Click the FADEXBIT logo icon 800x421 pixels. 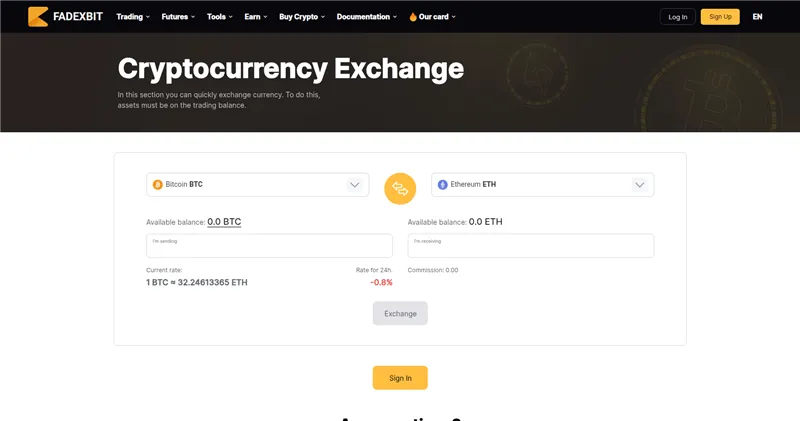tap(38, 17)
